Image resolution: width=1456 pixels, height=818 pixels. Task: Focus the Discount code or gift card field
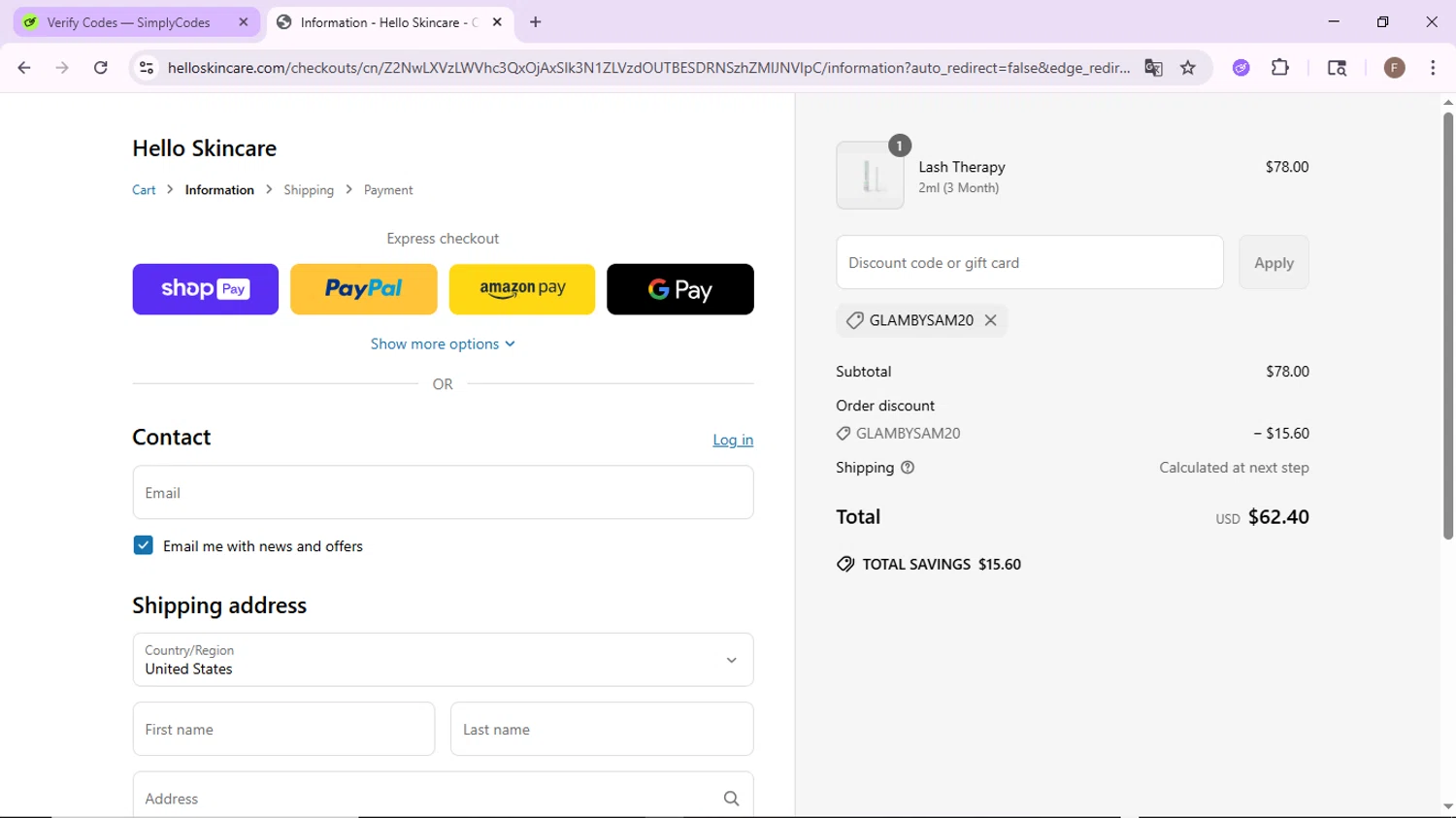pos(1030,262)
